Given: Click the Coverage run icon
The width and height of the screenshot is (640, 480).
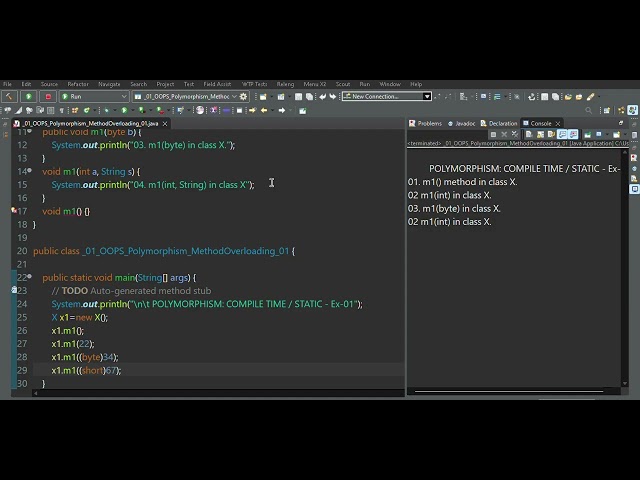Looking at the screenshot, I should click(x=142, y=110).
